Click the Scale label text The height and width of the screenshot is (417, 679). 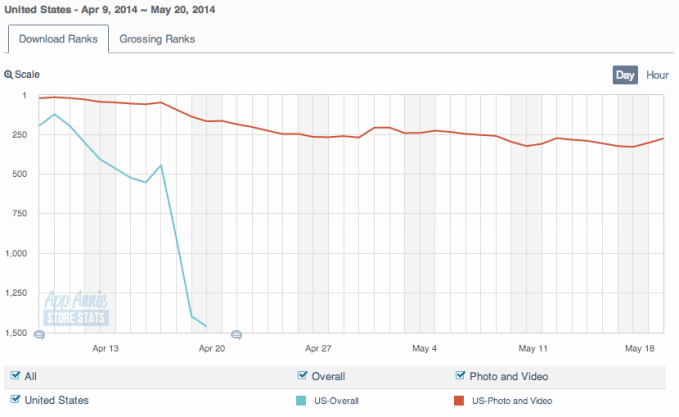coord(28,75)
